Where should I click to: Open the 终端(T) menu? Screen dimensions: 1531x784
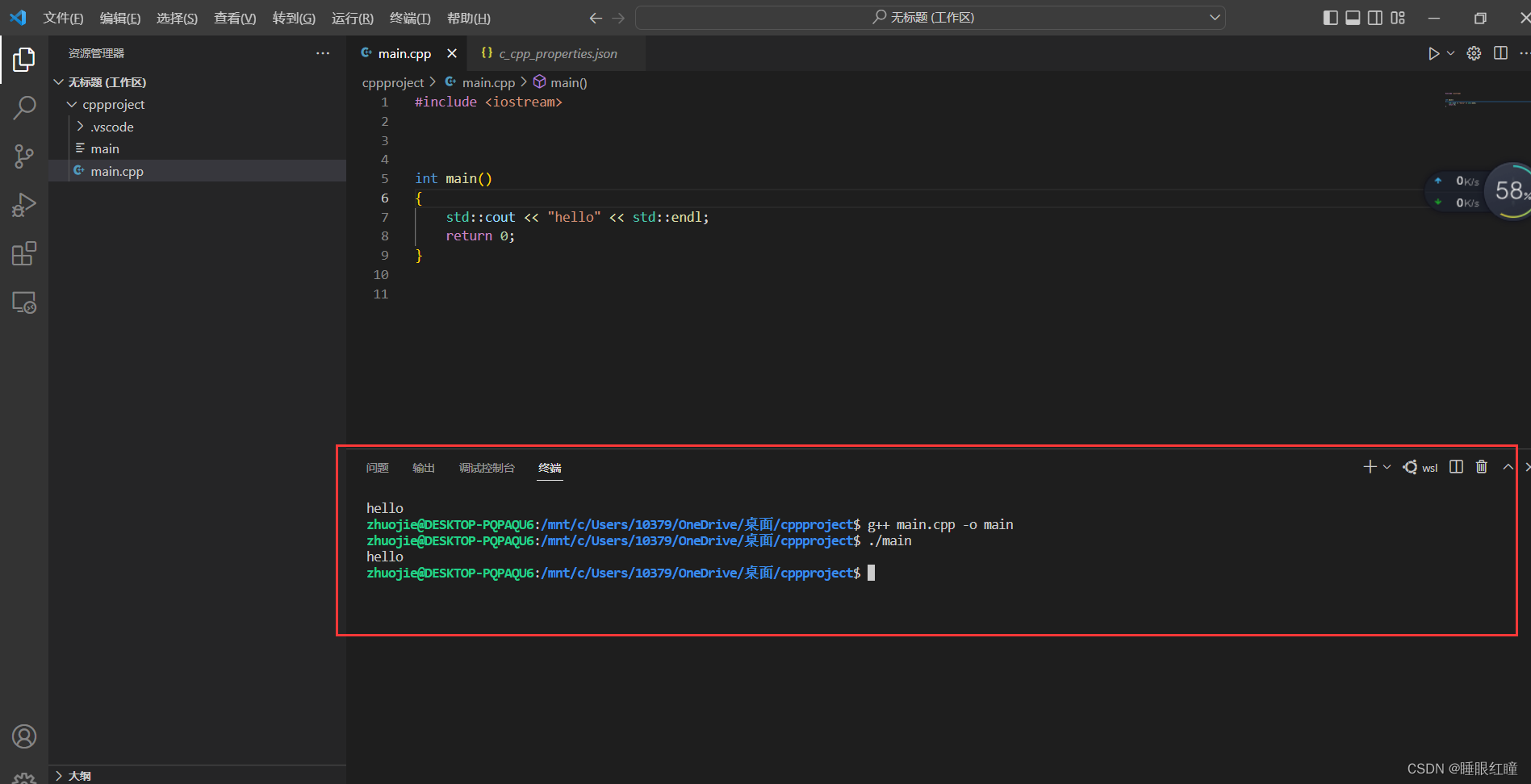410,18
